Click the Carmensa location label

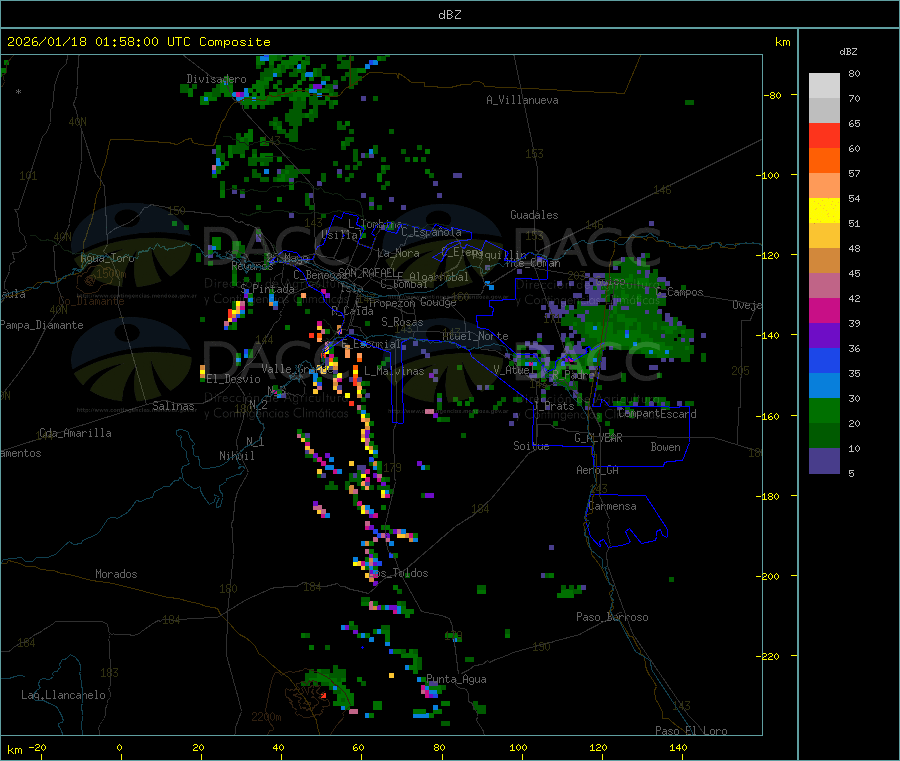[612, 506]
